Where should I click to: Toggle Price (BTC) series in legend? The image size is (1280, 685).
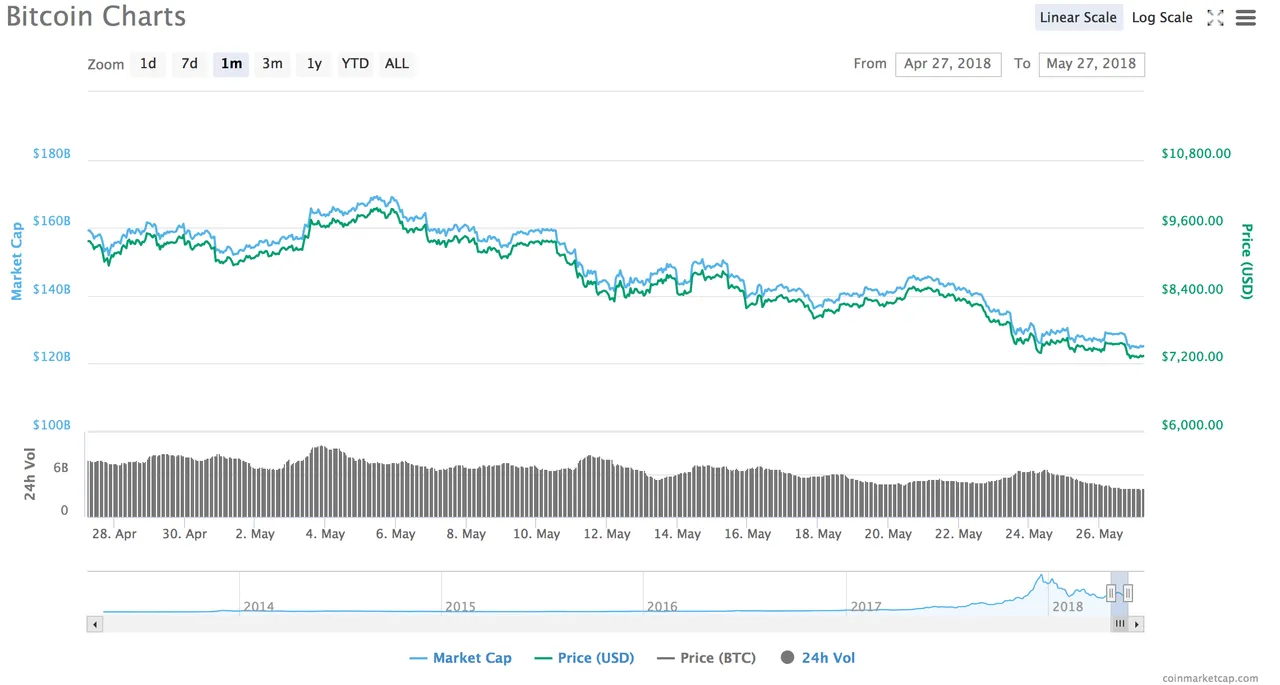click(x=706, y=658)
